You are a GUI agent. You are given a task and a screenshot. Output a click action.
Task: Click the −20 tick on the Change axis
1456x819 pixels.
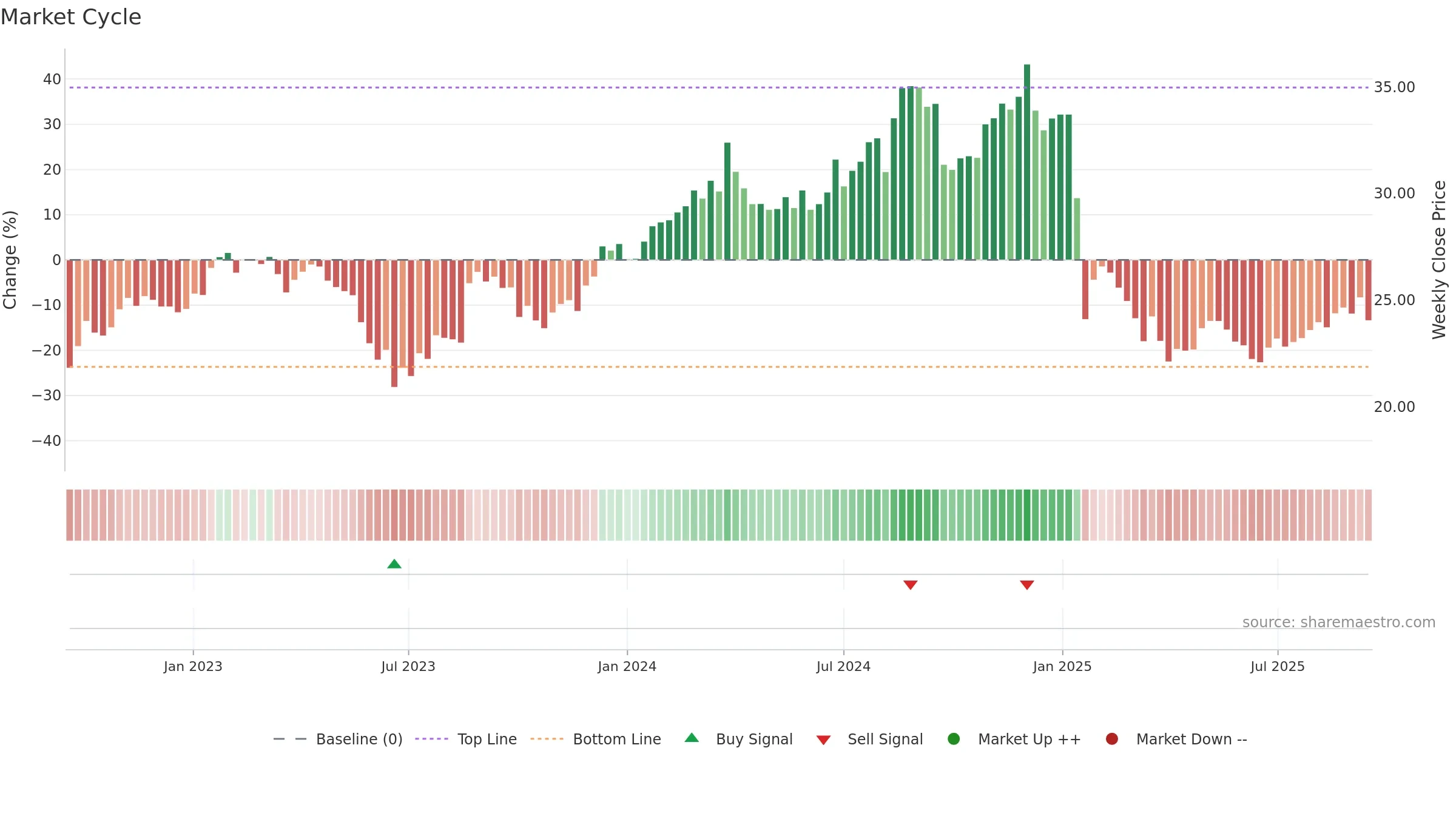[x=47, y=351]
